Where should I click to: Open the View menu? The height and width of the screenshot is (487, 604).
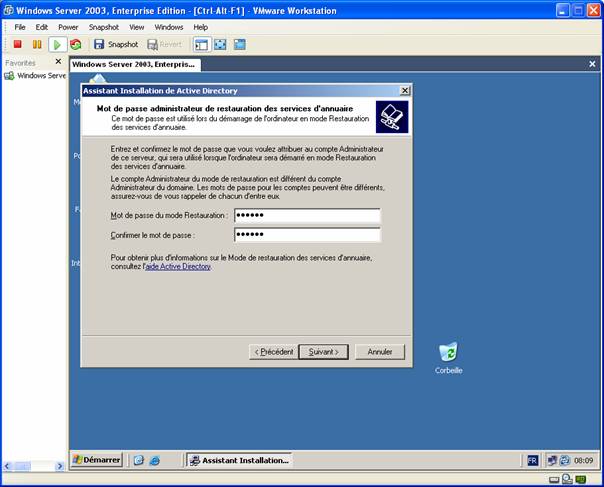(x=136, y=27)
